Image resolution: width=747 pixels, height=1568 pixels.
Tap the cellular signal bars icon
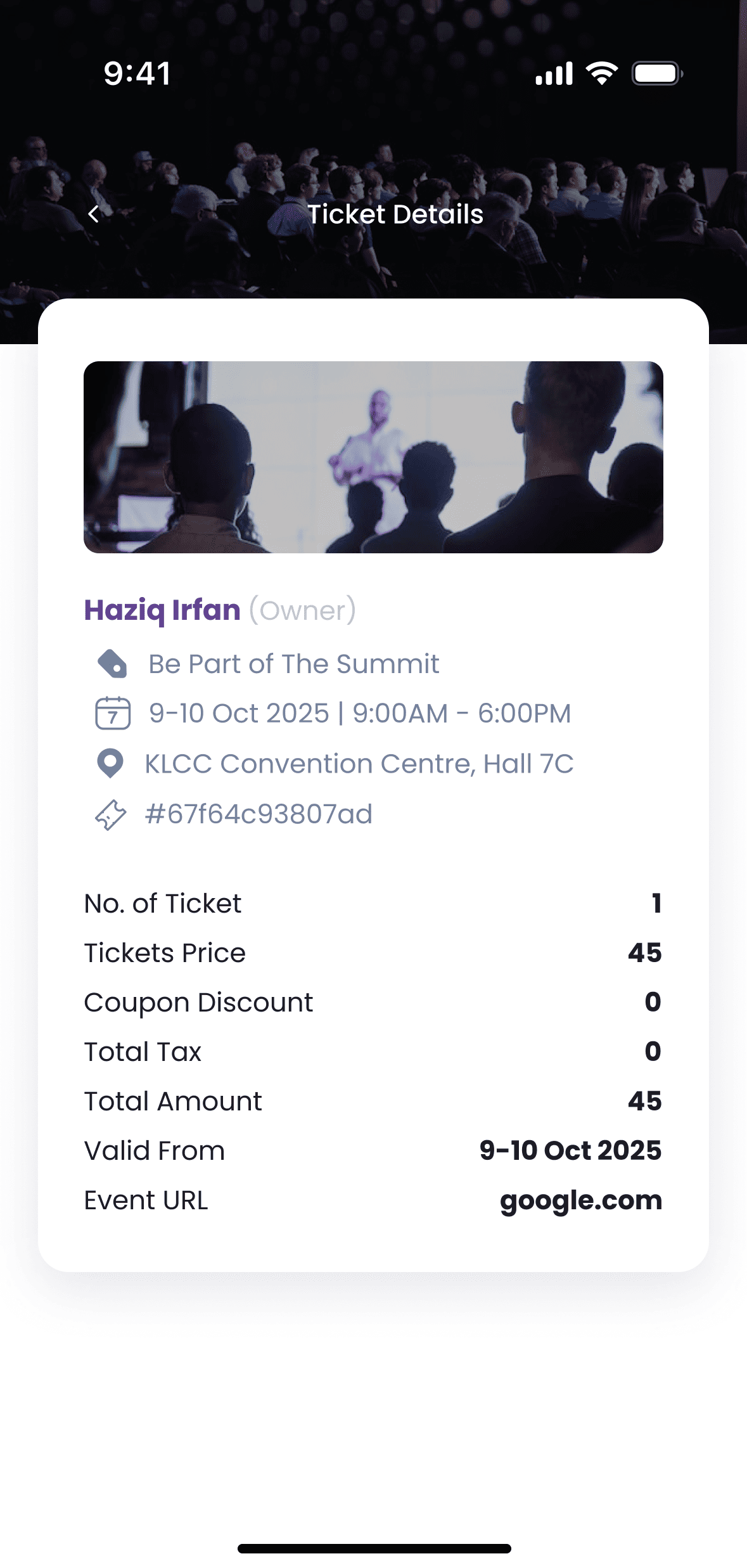pyautogui.click(x=554, y=74)
